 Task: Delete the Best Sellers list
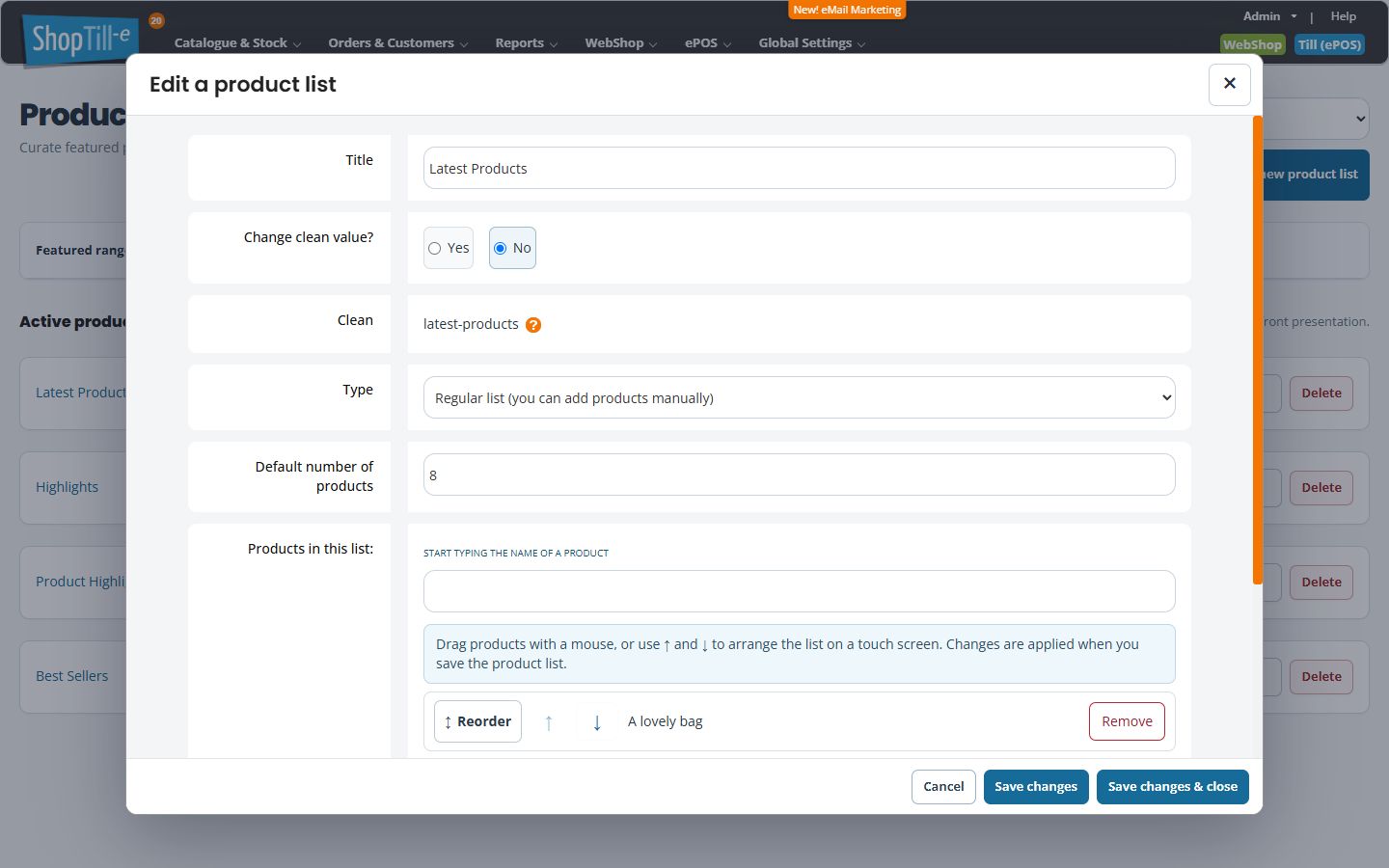coord(1321,677)
